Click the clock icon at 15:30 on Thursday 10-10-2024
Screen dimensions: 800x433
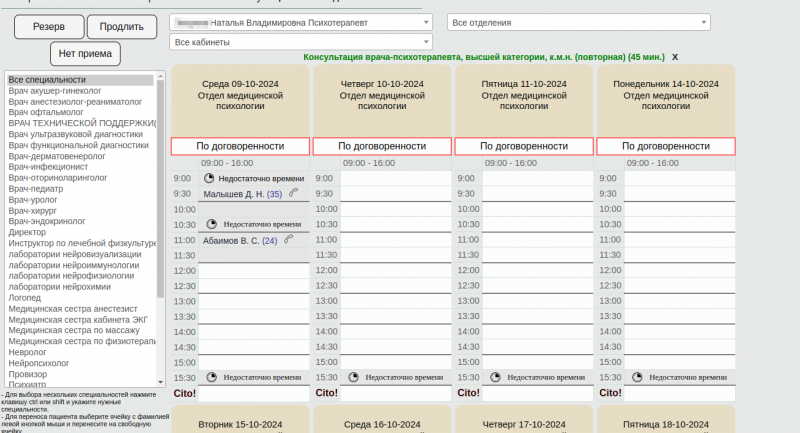click(354, 378)
